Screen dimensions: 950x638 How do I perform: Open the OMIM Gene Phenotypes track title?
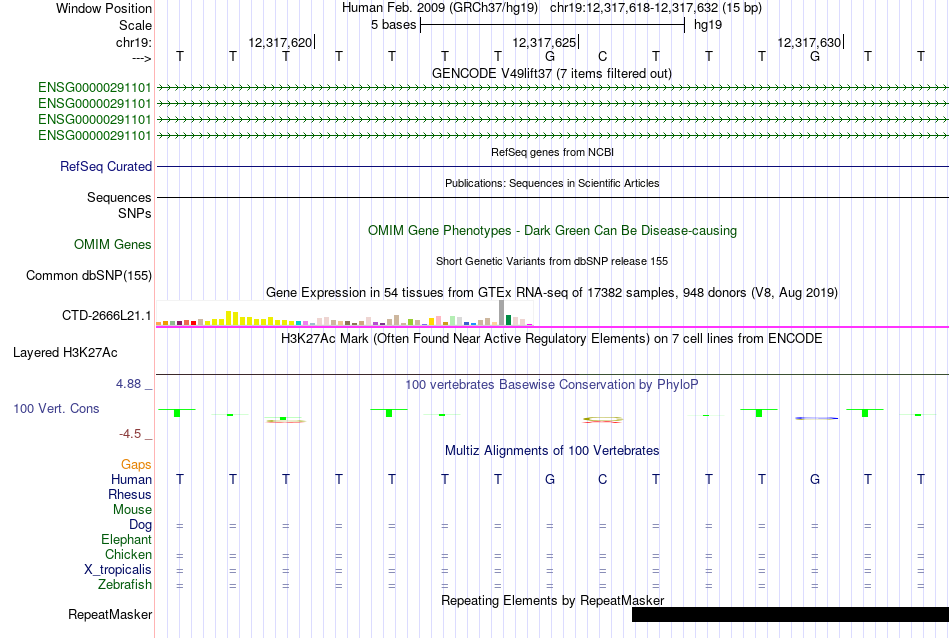[x=552, y=230]
